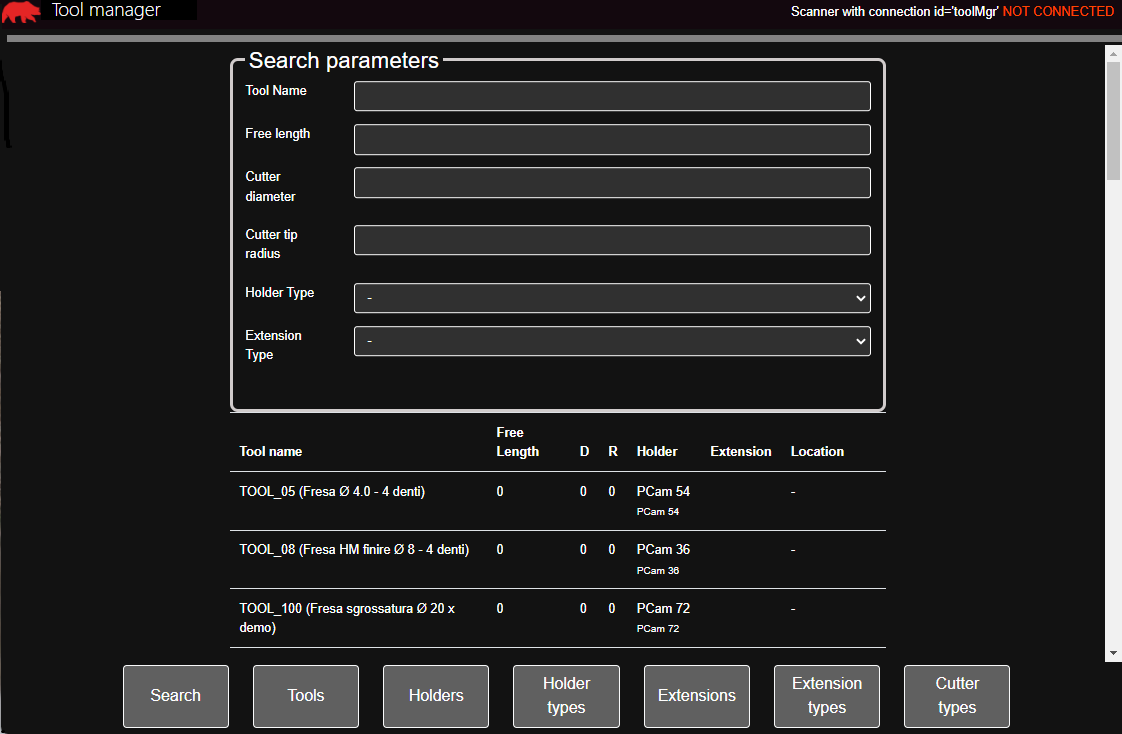
Task: Click the Tool name column header
Action: coord(270,451)
